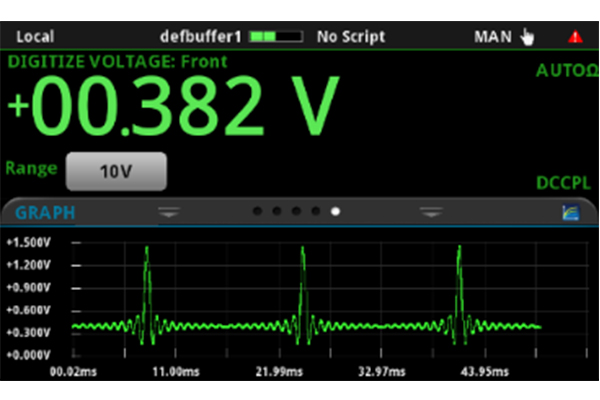Tap the DCCPL coupling indicator

coord(564,185)
